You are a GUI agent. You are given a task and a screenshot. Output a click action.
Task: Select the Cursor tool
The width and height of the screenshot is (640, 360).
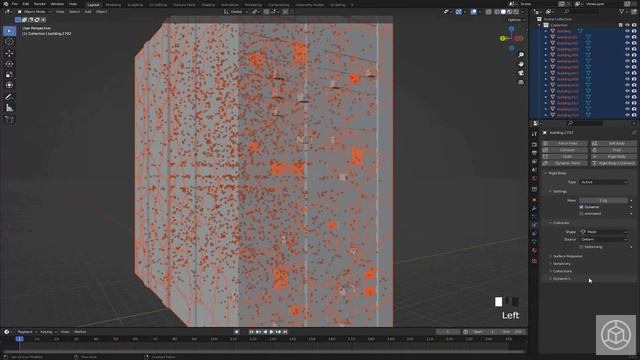(x=9, y=42)
